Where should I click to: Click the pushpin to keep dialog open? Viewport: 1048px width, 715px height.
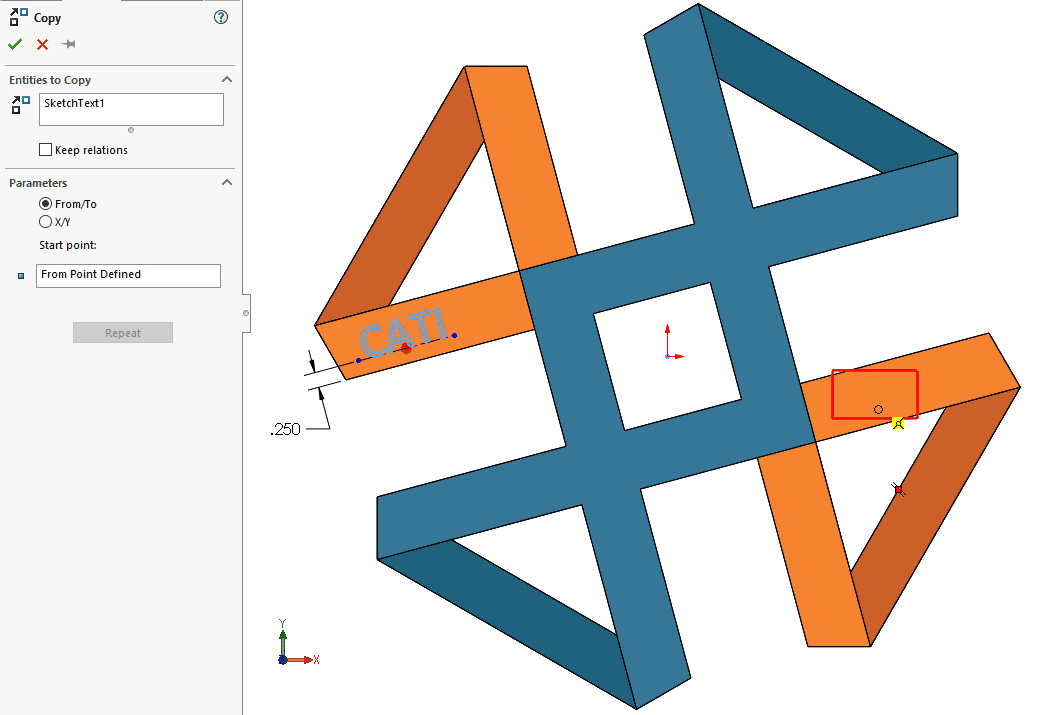click(x=68, y=44)
